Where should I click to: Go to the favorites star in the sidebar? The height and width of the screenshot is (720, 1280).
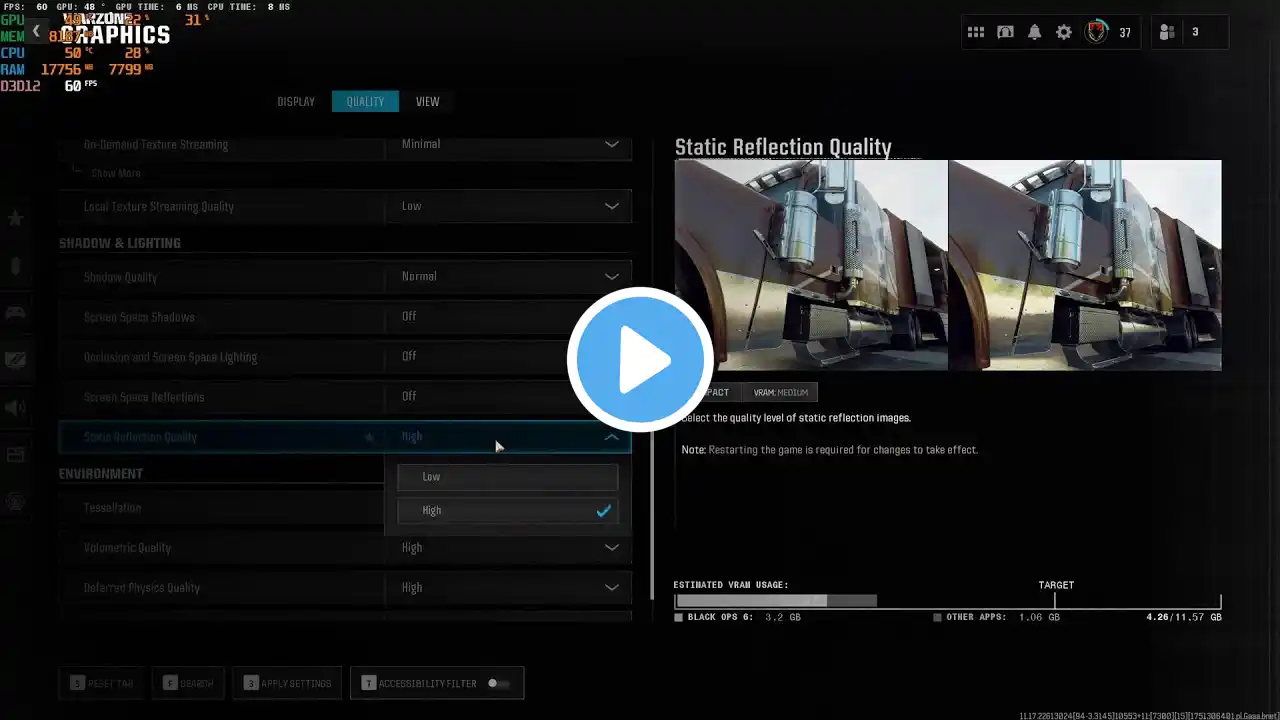tap(15, 218)
